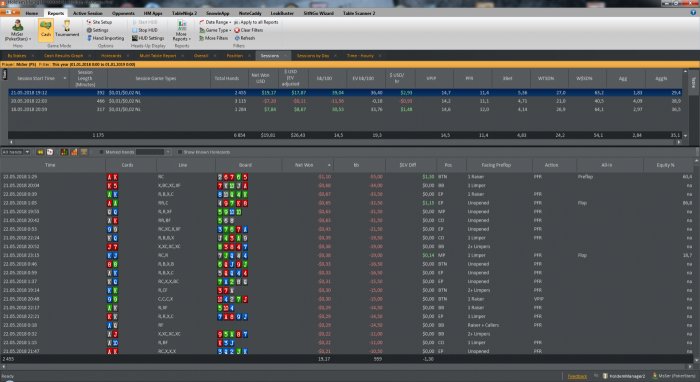The width and height of the screenshot is (700, 382).
Task: Enable the Marked hands checkbox
Action: pos(101,152)
